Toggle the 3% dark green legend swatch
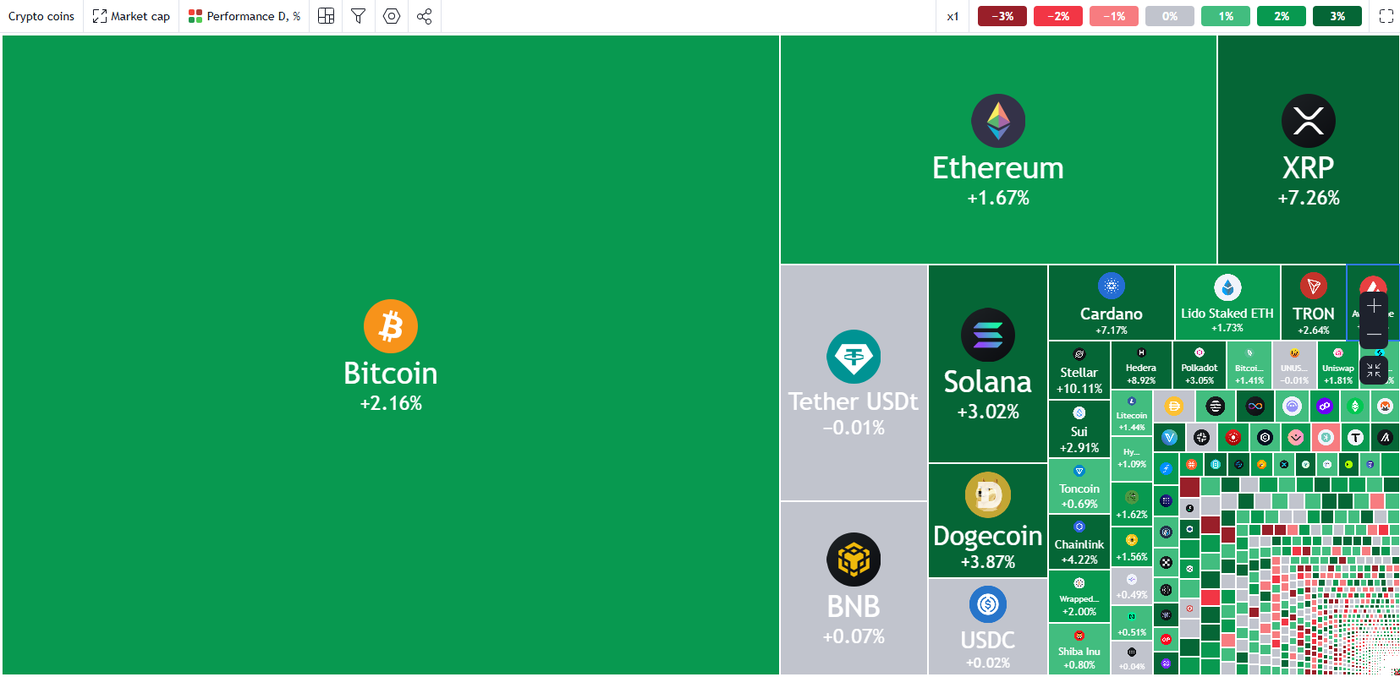Viewport: 1400px width, 677px height. (1337, 16)
